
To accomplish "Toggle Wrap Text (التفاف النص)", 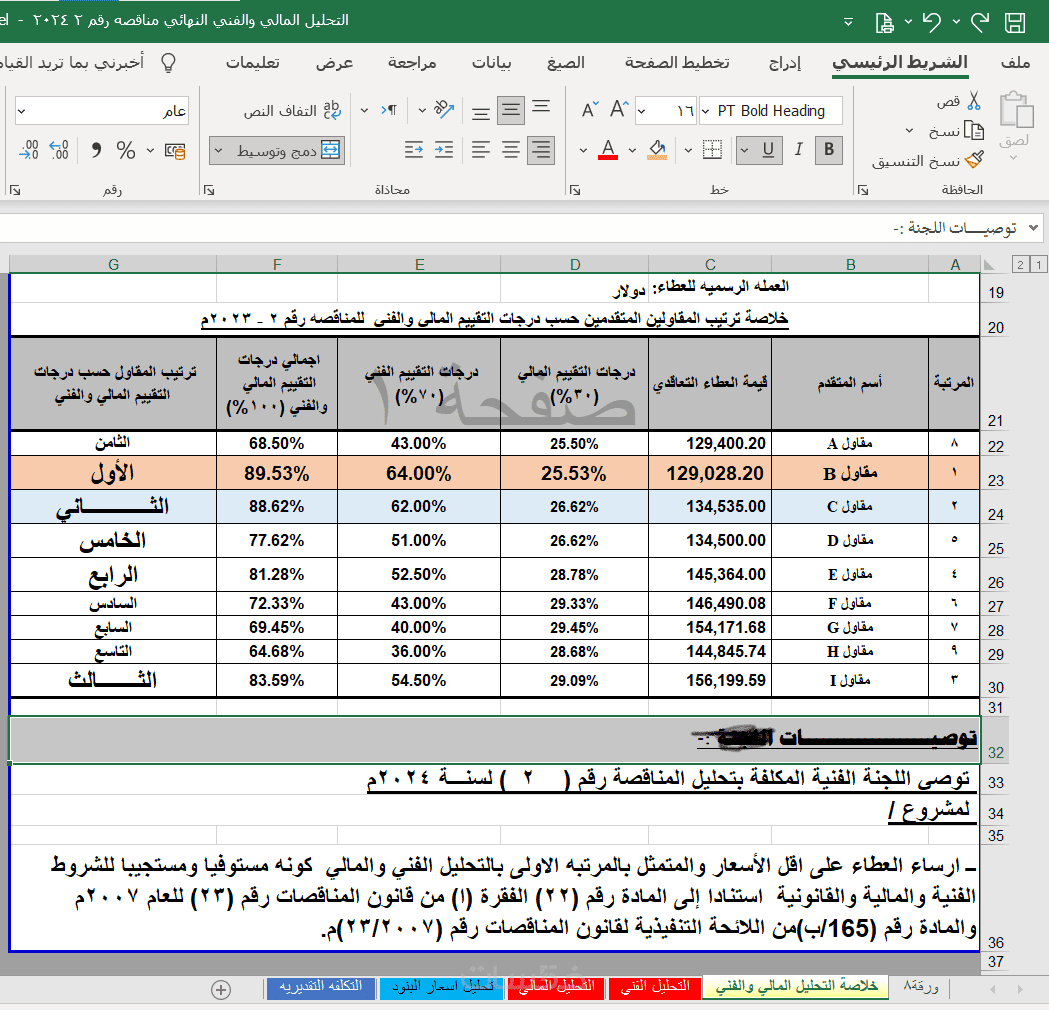I will [292, 110].
